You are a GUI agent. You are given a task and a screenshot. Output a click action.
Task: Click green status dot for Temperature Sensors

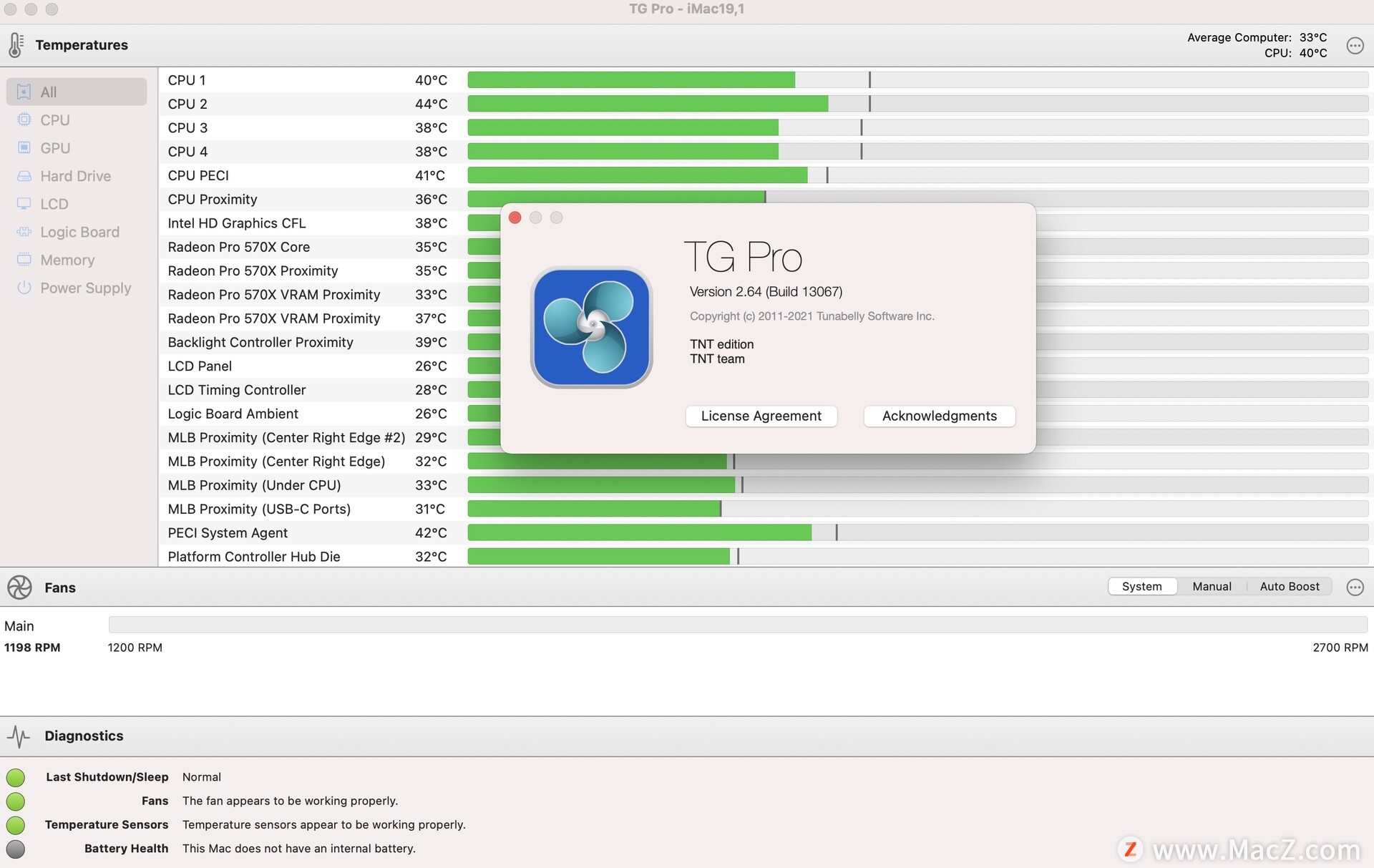click(x=16, y=824)
